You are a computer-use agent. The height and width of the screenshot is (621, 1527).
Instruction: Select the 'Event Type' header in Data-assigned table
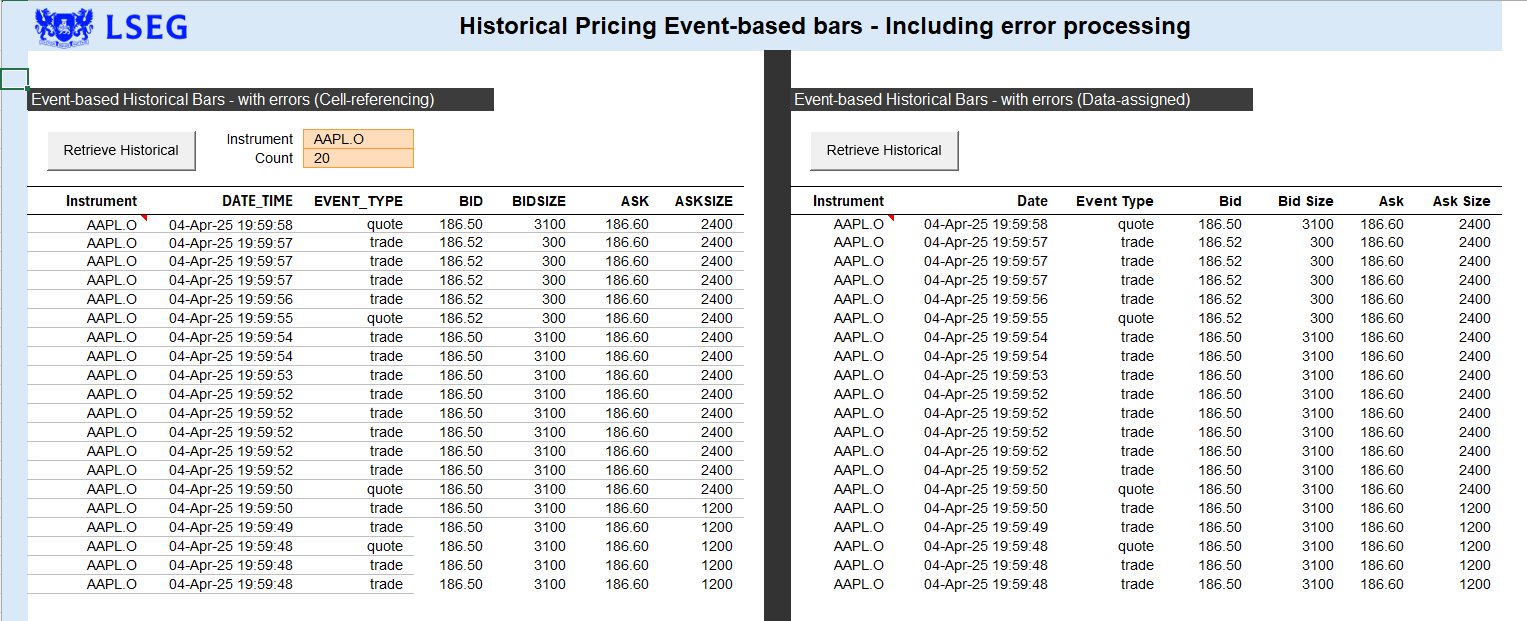(1115, 201)
